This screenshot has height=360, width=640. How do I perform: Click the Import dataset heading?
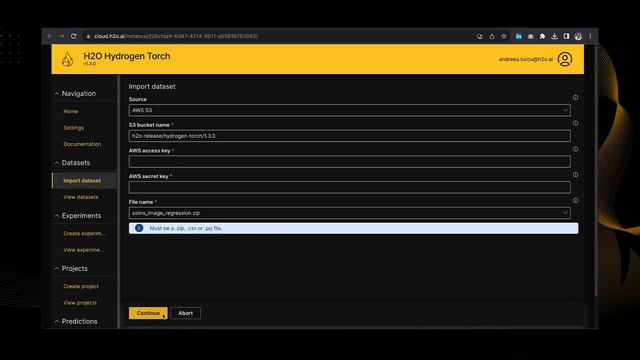coord(152,87)
